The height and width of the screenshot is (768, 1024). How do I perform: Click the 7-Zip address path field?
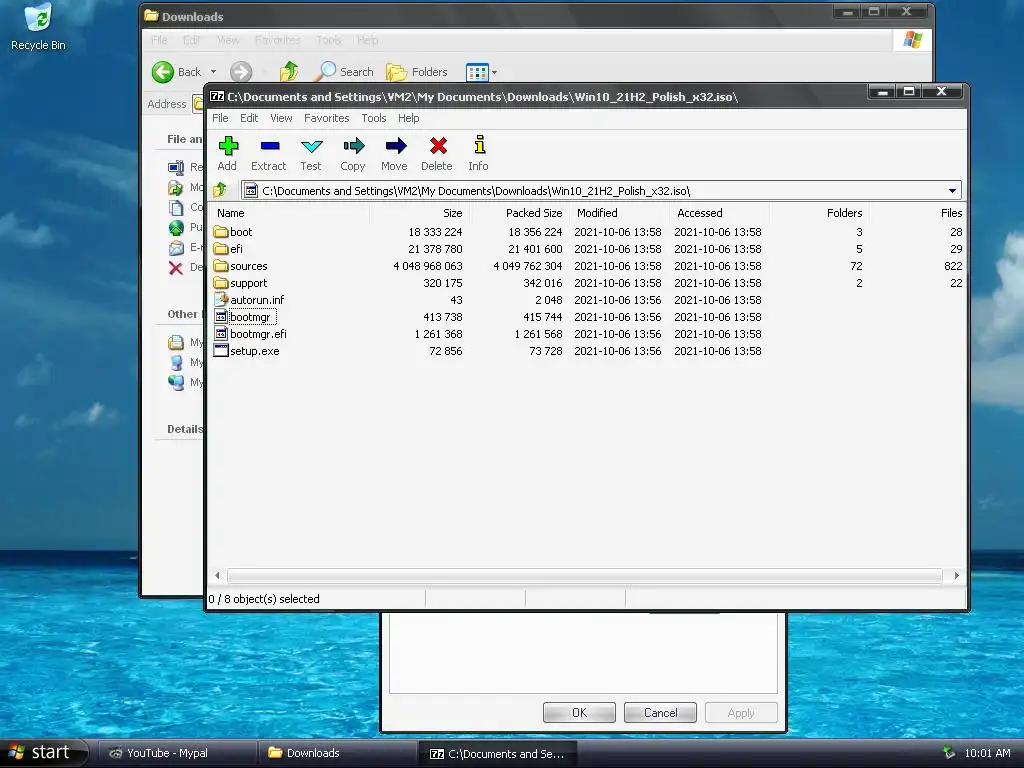click(x=601, y=191)
